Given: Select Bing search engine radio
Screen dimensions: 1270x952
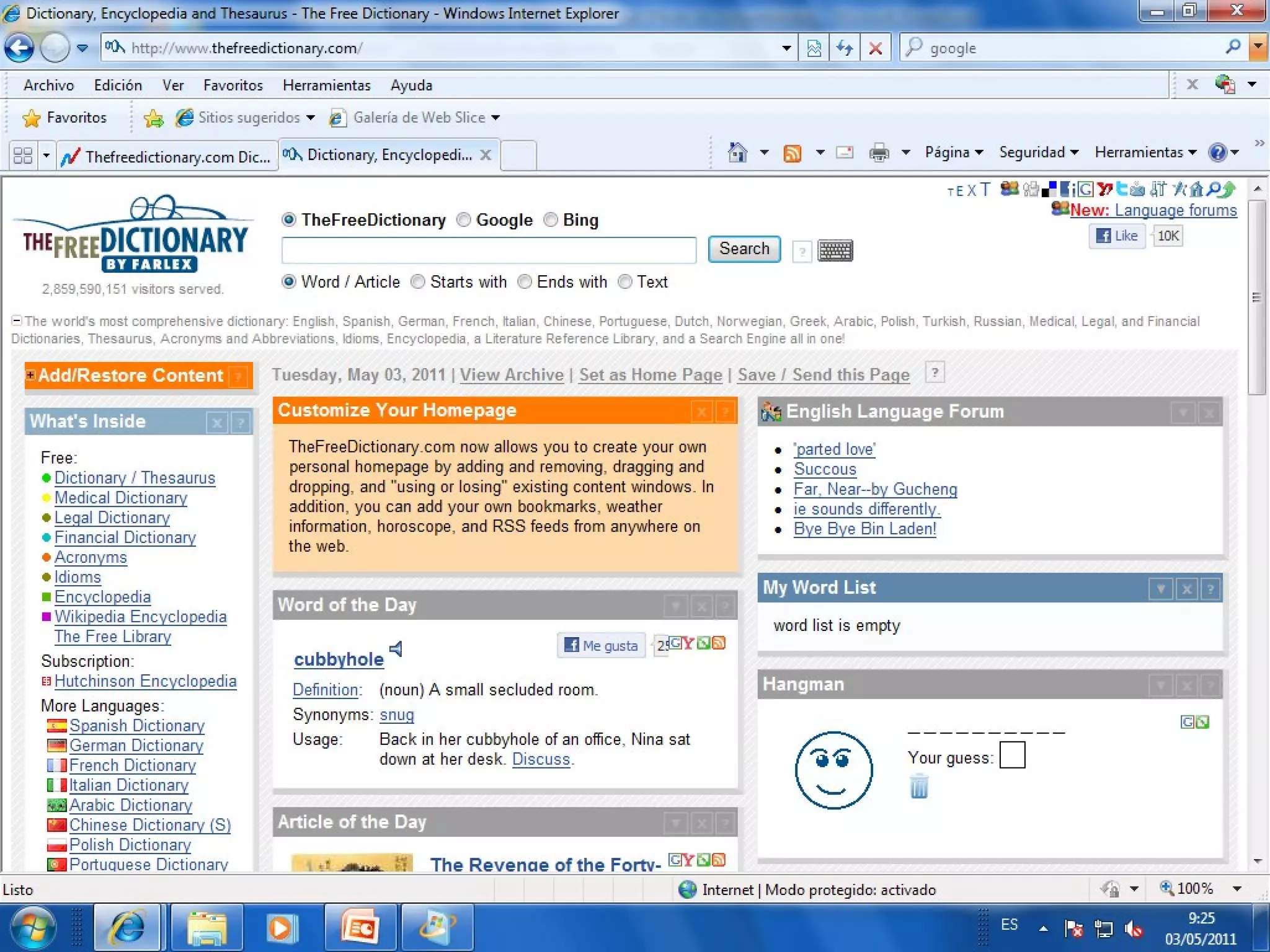Looking at the screenshot, I should pyautogui.click(x=550, y=219).
